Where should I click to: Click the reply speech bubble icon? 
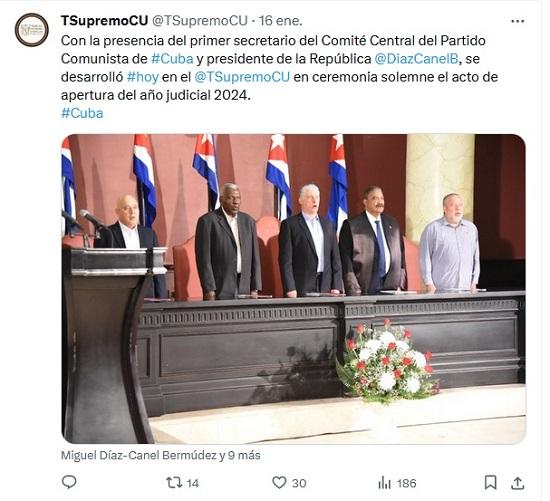(69, 482)
